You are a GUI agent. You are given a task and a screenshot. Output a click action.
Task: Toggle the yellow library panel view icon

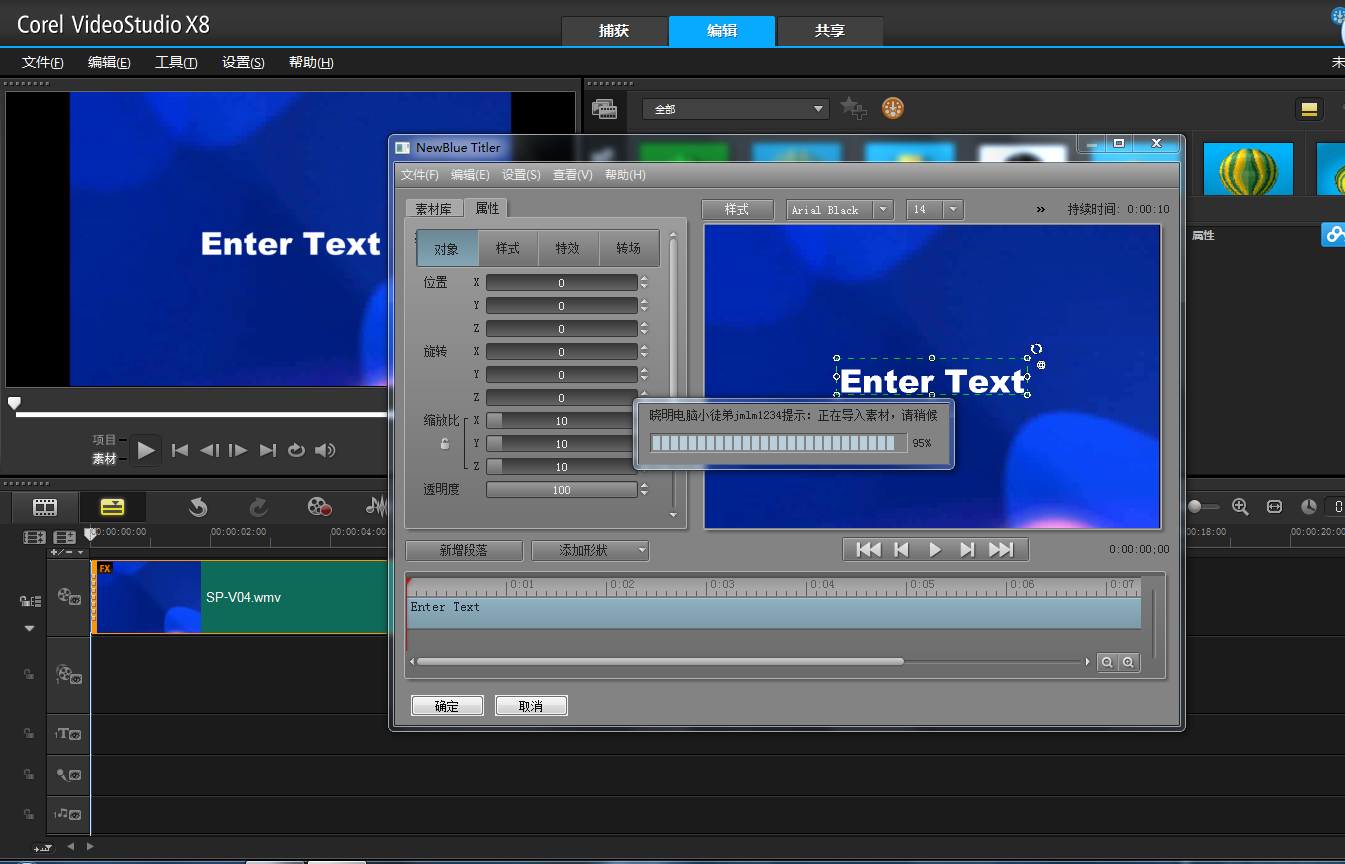[1309, 109]
